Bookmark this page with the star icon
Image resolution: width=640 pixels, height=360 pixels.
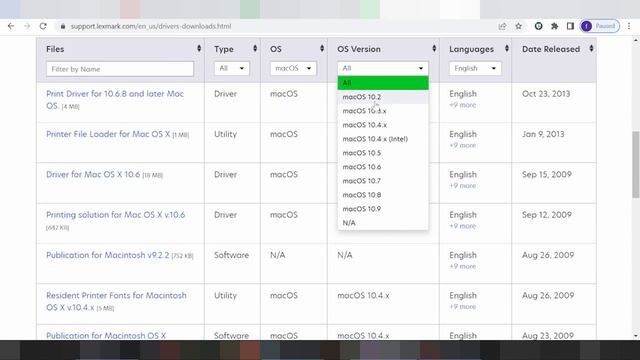point(518,26)
